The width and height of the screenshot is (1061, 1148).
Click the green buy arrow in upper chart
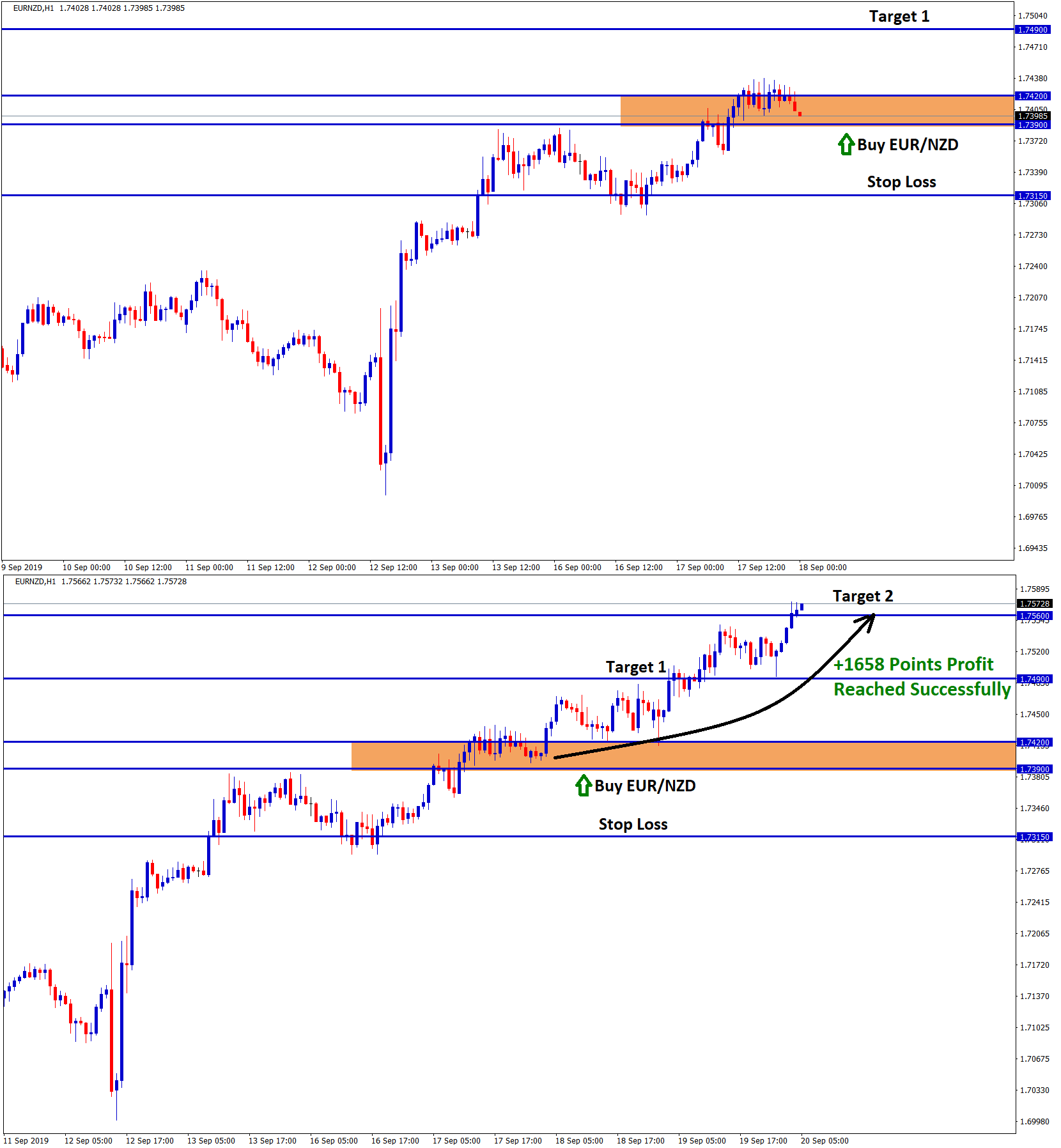[x=846, y=144]
